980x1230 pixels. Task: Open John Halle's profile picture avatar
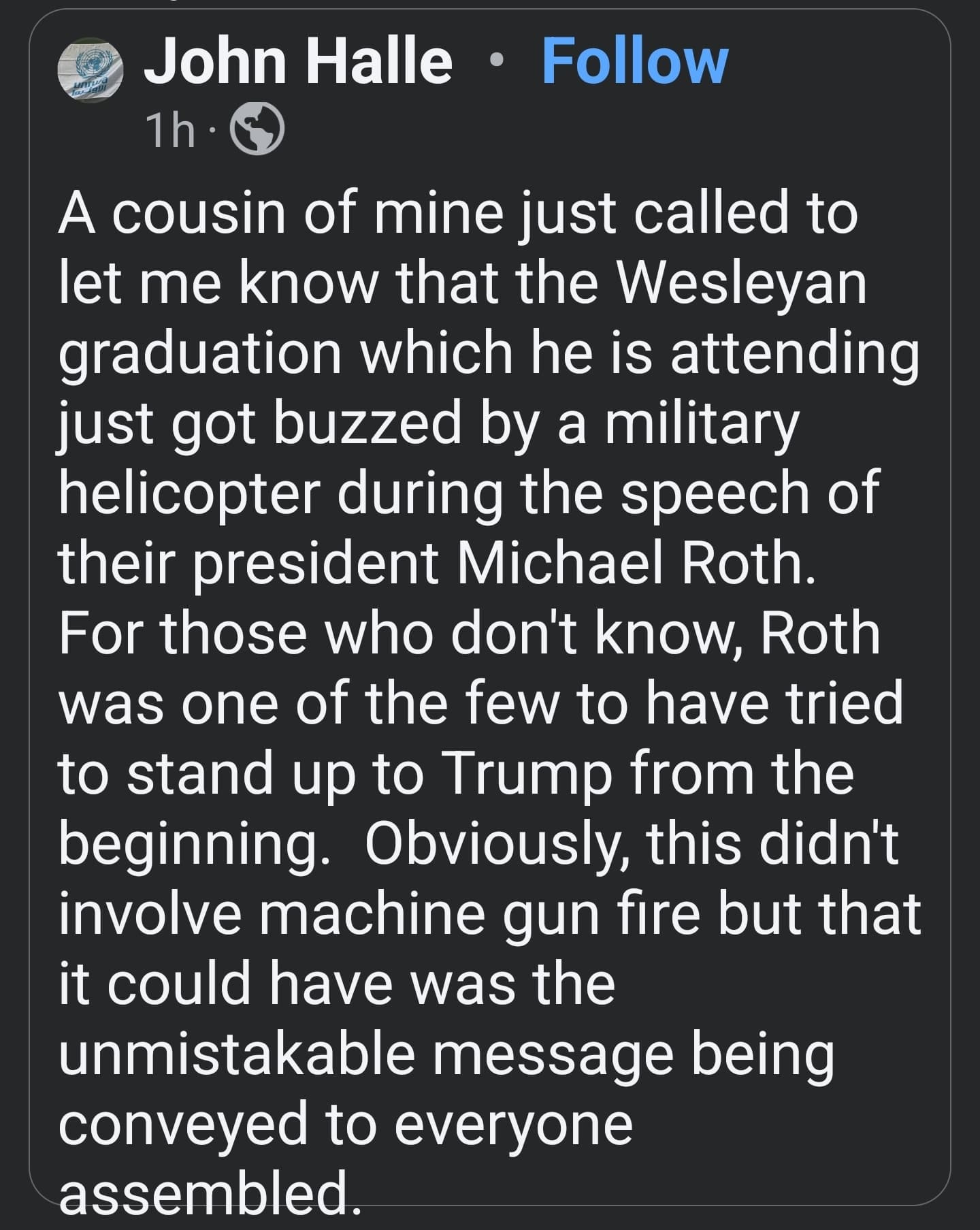coord(90,70)
